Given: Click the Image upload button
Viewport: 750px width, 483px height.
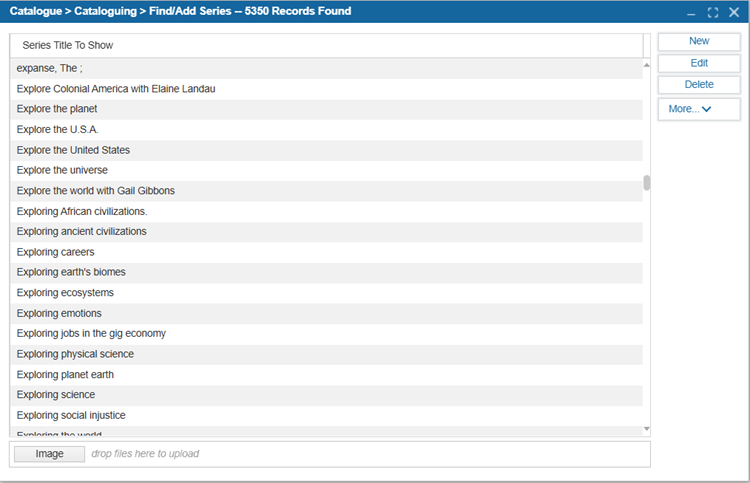Looking at the screenshot, I should 49,454.
